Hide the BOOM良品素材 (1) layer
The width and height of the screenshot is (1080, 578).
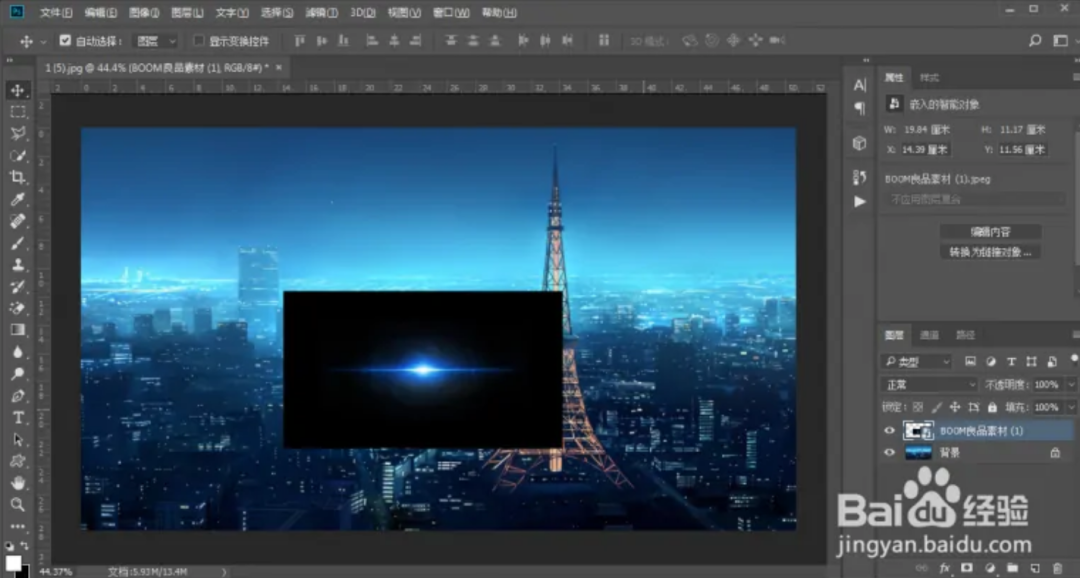pyautogui.click(x=890, y=431)
